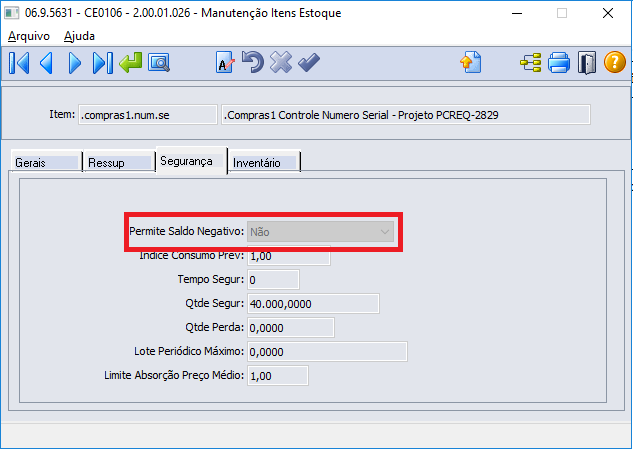Viewport: 633px width, 449px height.
Task: Click the document with up arrow icon
Action: point(471,63)
